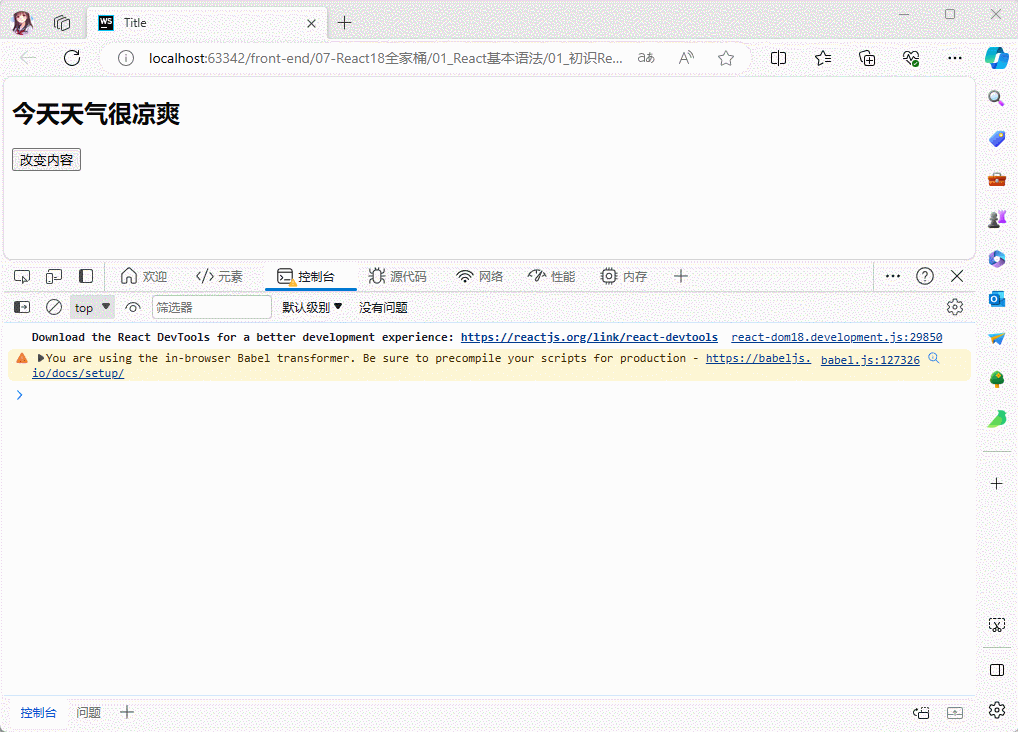Click the 筛选器 filter input field

click(211, 307)
